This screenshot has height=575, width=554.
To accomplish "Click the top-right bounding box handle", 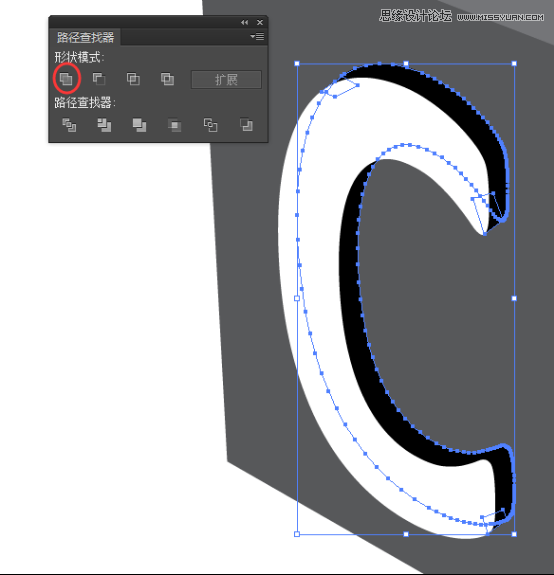I will (x=514, y=63).
